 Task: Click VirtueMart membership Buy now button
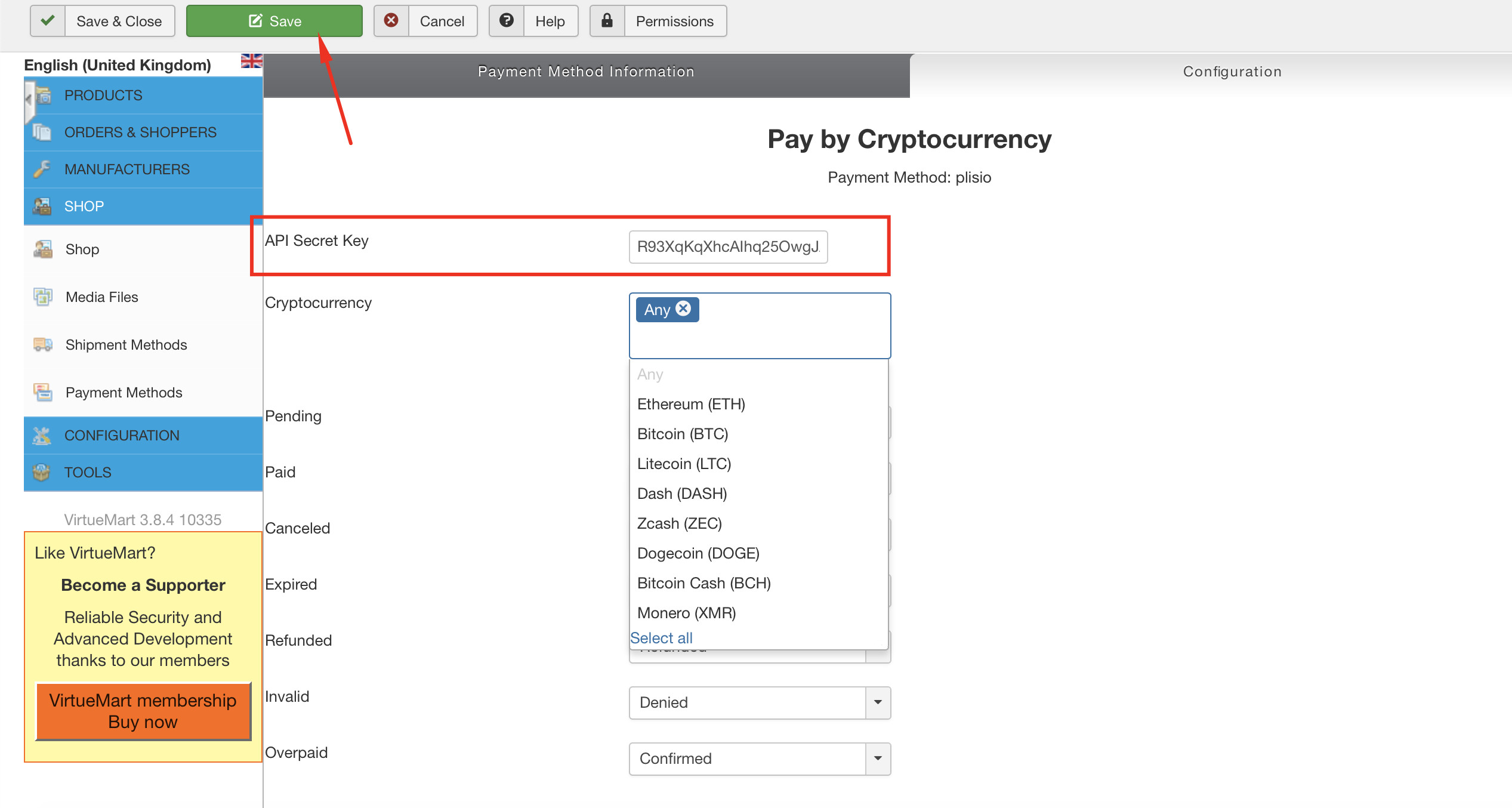[143, 711]
